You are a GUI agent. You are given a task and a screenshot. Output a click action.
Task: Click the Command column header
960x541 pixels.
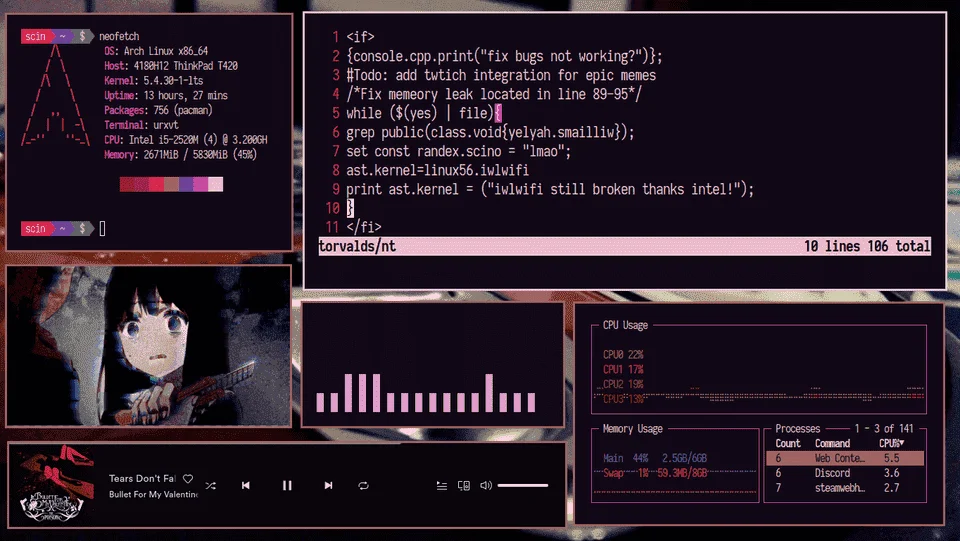click(832, 443)
